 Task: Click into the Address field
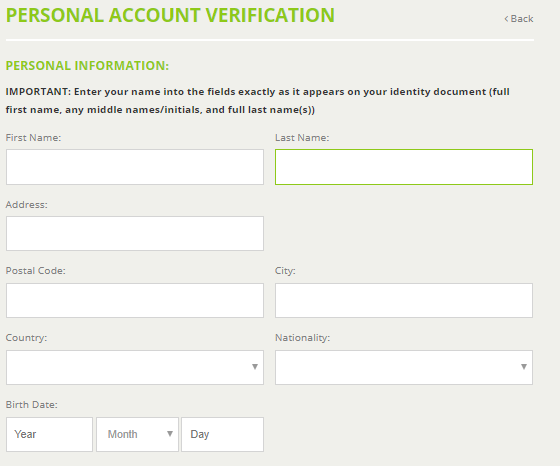(135, 233)
